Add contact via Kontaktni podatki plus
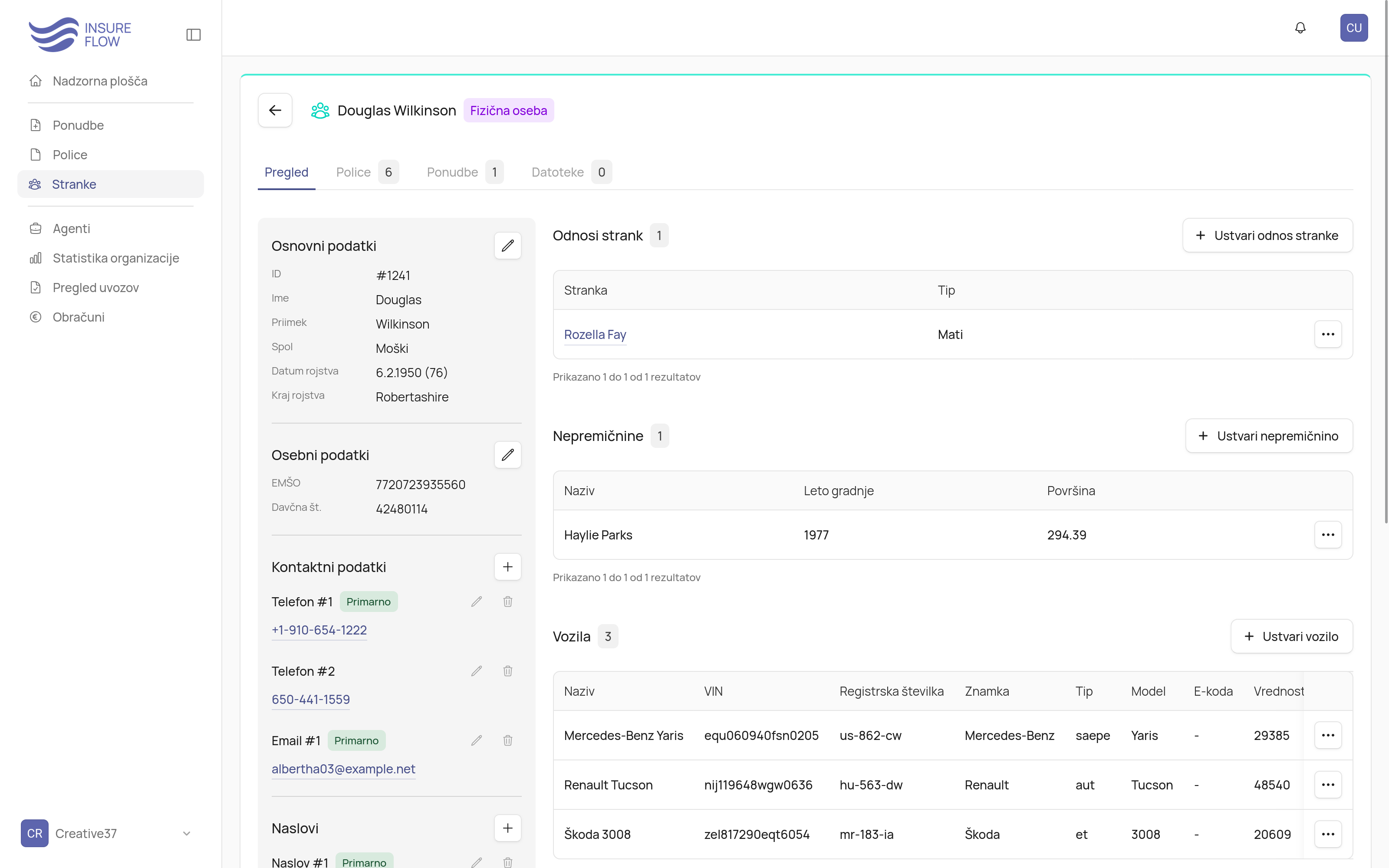The image size is (1389, 868). coord(507,567)
